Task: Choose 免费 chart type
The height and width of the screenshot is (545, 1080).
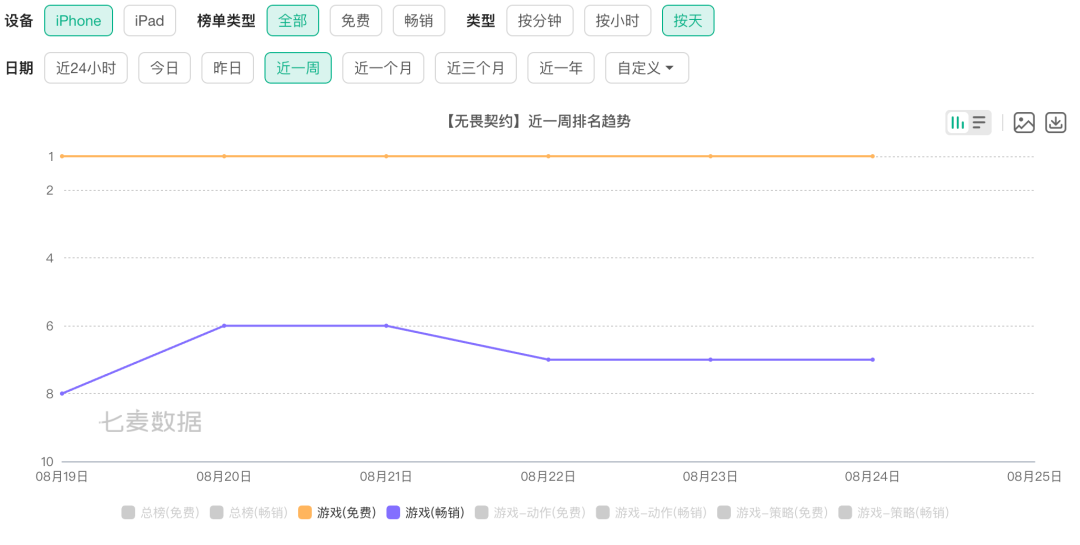Action: point(355,21)
